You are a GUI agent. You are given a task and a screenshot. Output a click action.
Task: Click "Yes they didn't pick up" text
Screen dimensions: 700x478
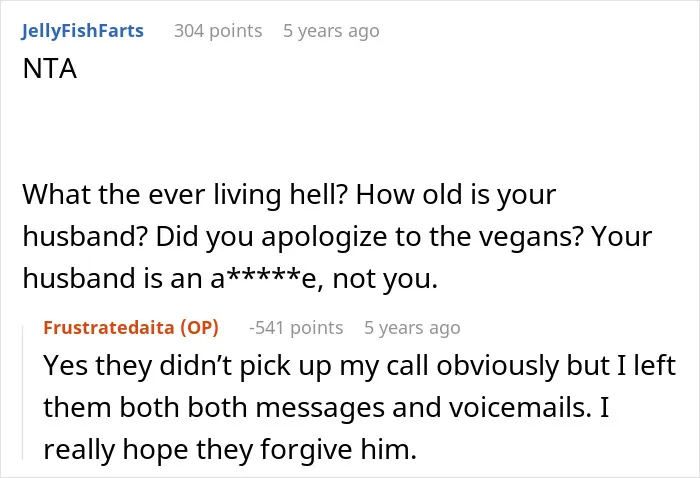[187, 366]
